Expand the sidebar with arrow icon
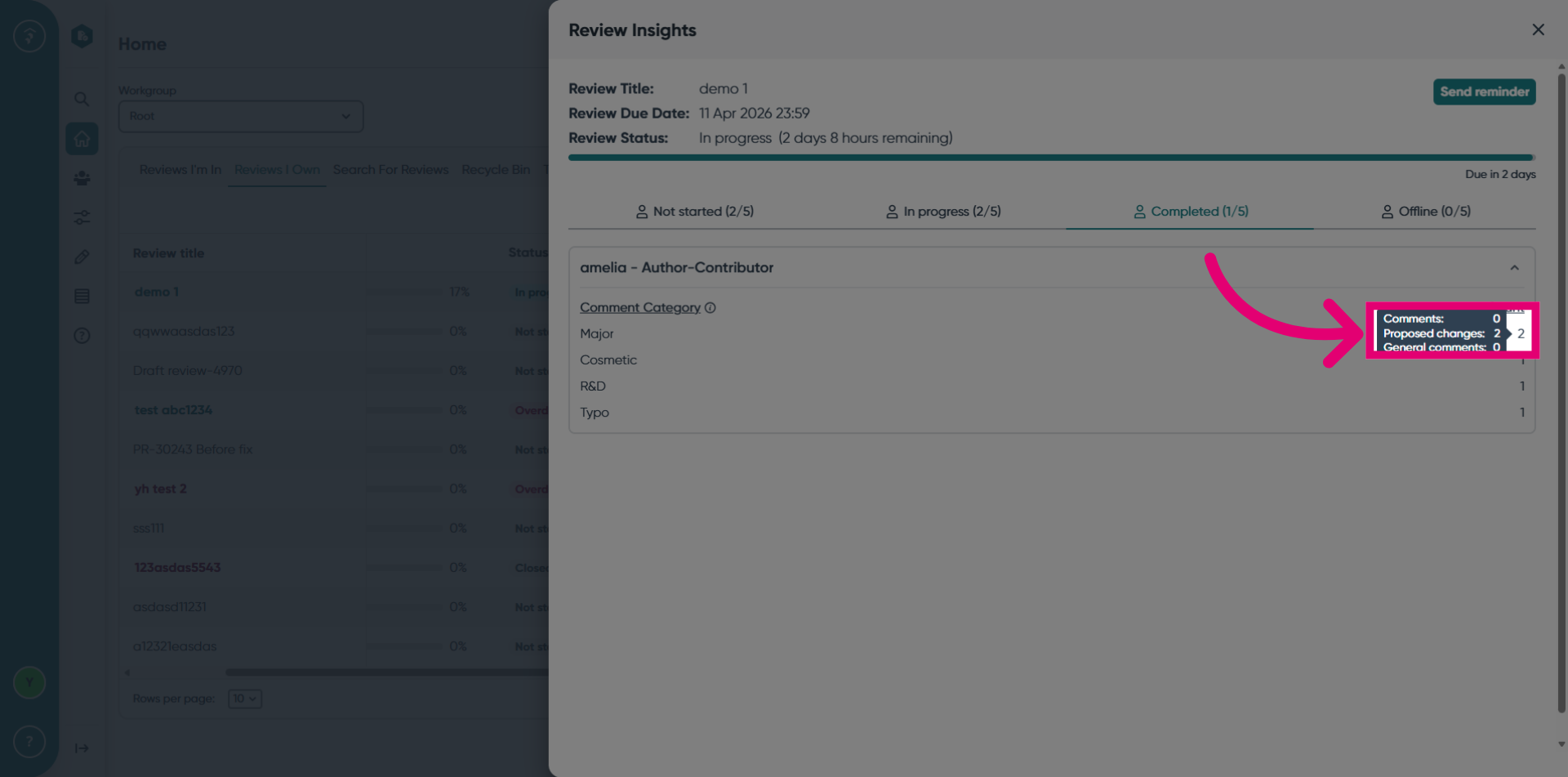1568x777 pixels. coord(82,748)
